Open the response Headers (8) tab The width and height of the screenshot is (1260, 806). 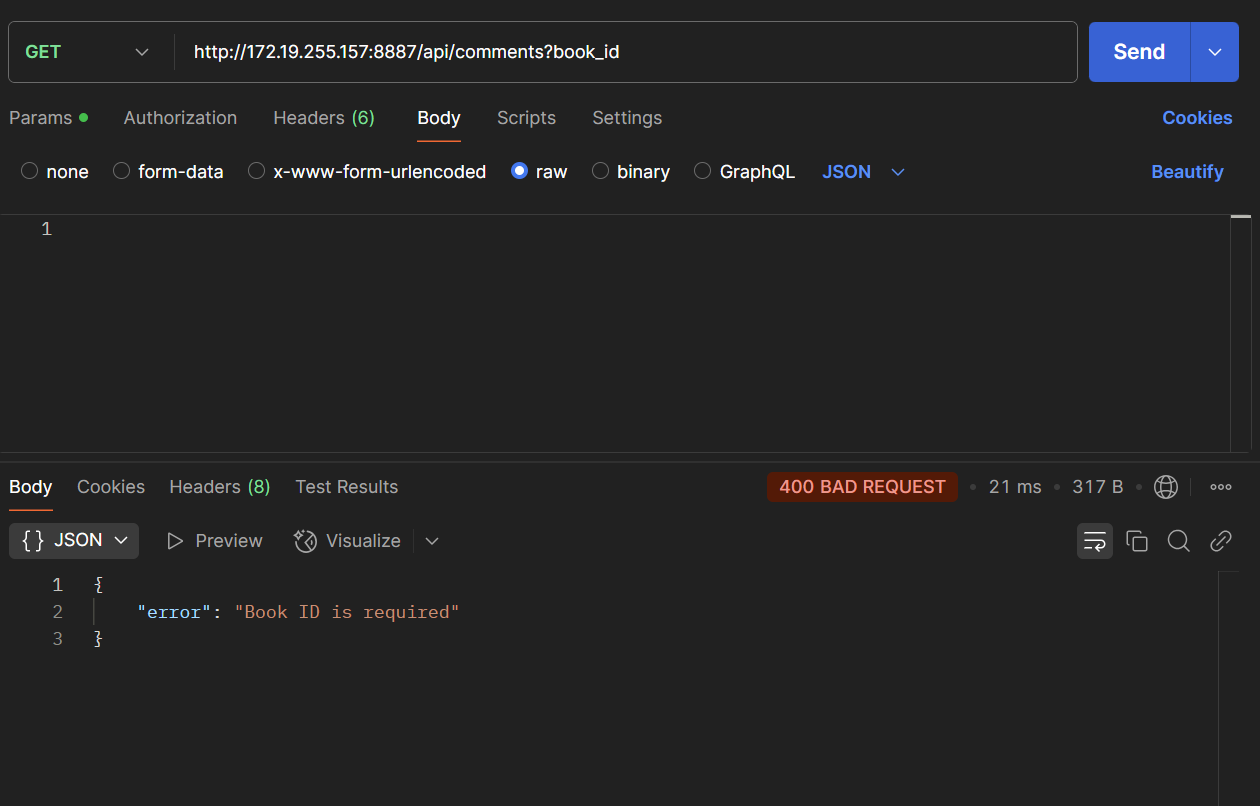tap(220, 487)
